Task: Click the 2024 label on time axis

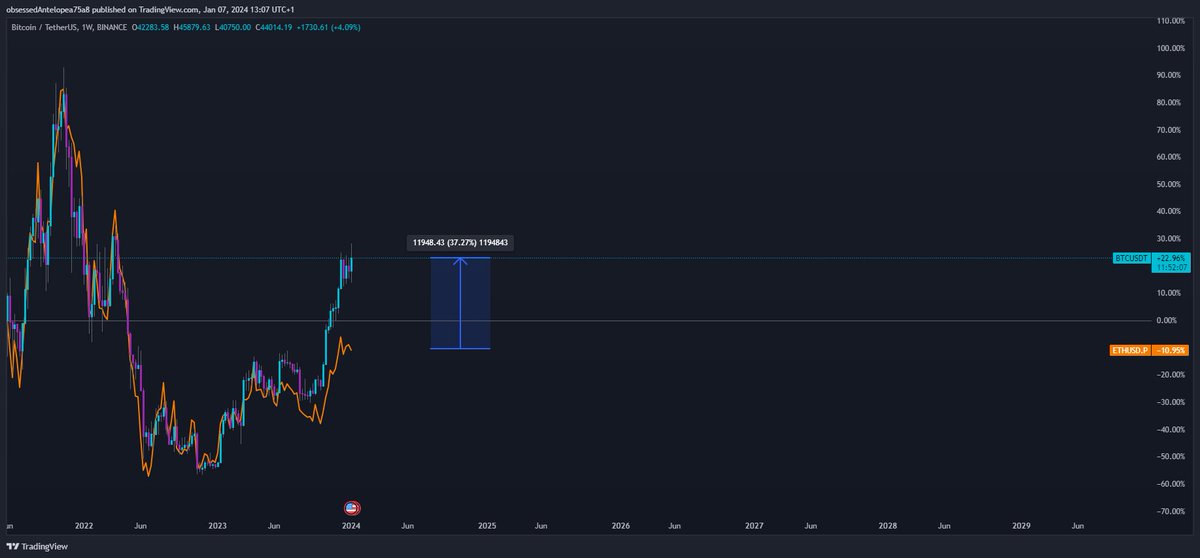Action: (x=352, y=525)
